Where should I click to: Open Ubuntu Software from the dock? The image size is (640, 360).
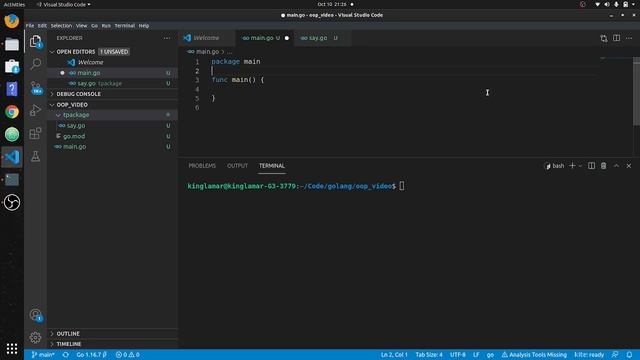click(11, 67)
